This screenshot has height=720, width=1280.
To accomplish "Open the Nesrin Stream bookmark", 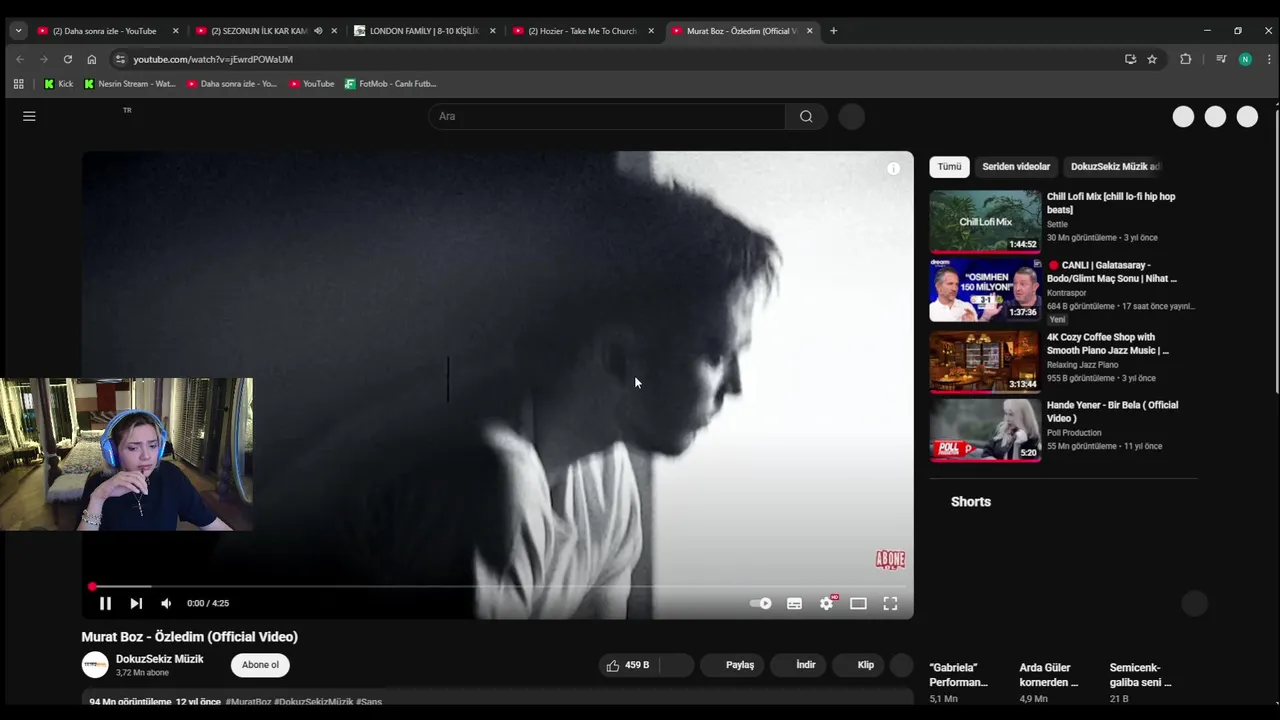I will pos(129,84).
